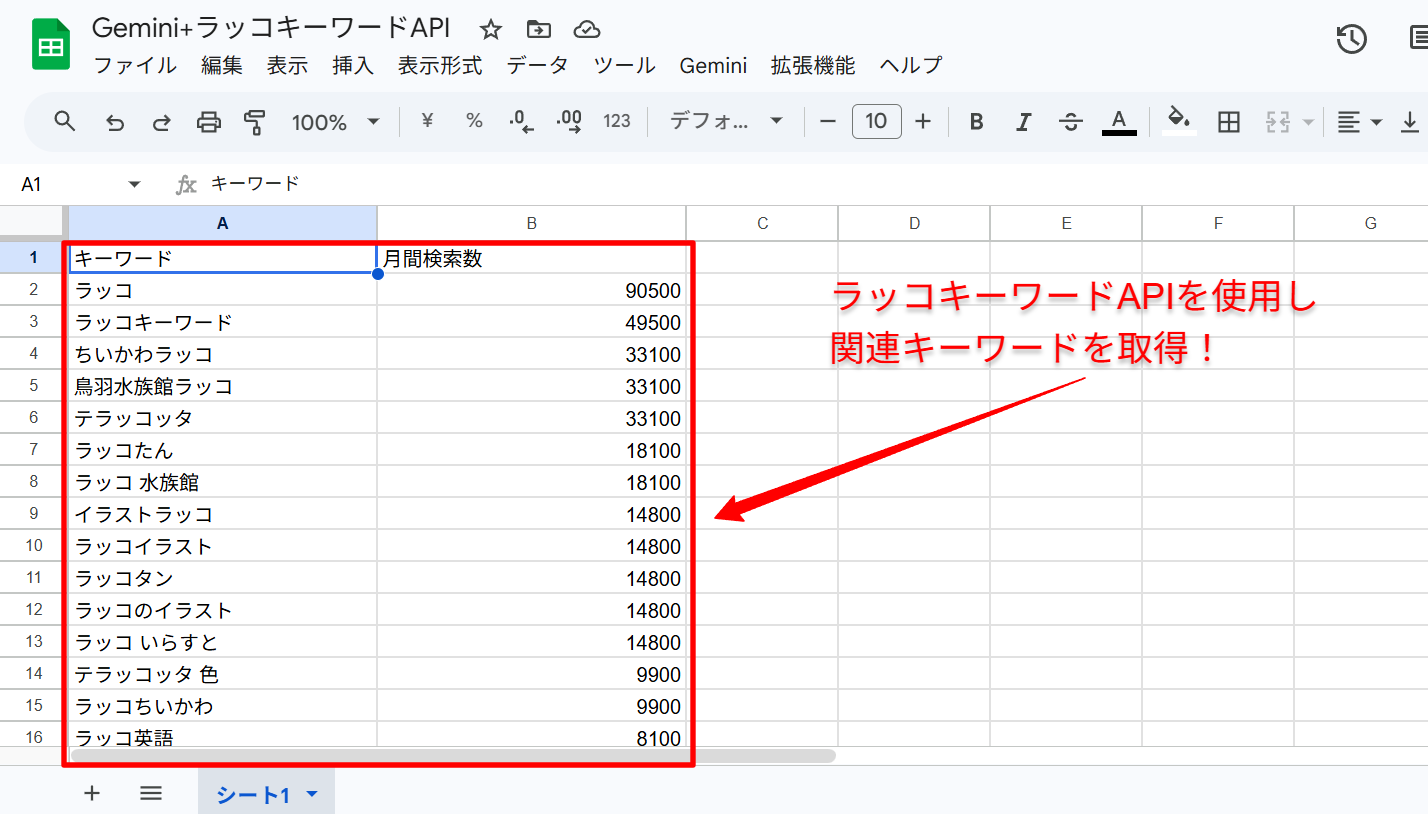Open the font family dropdown

(x=725, y=121)
